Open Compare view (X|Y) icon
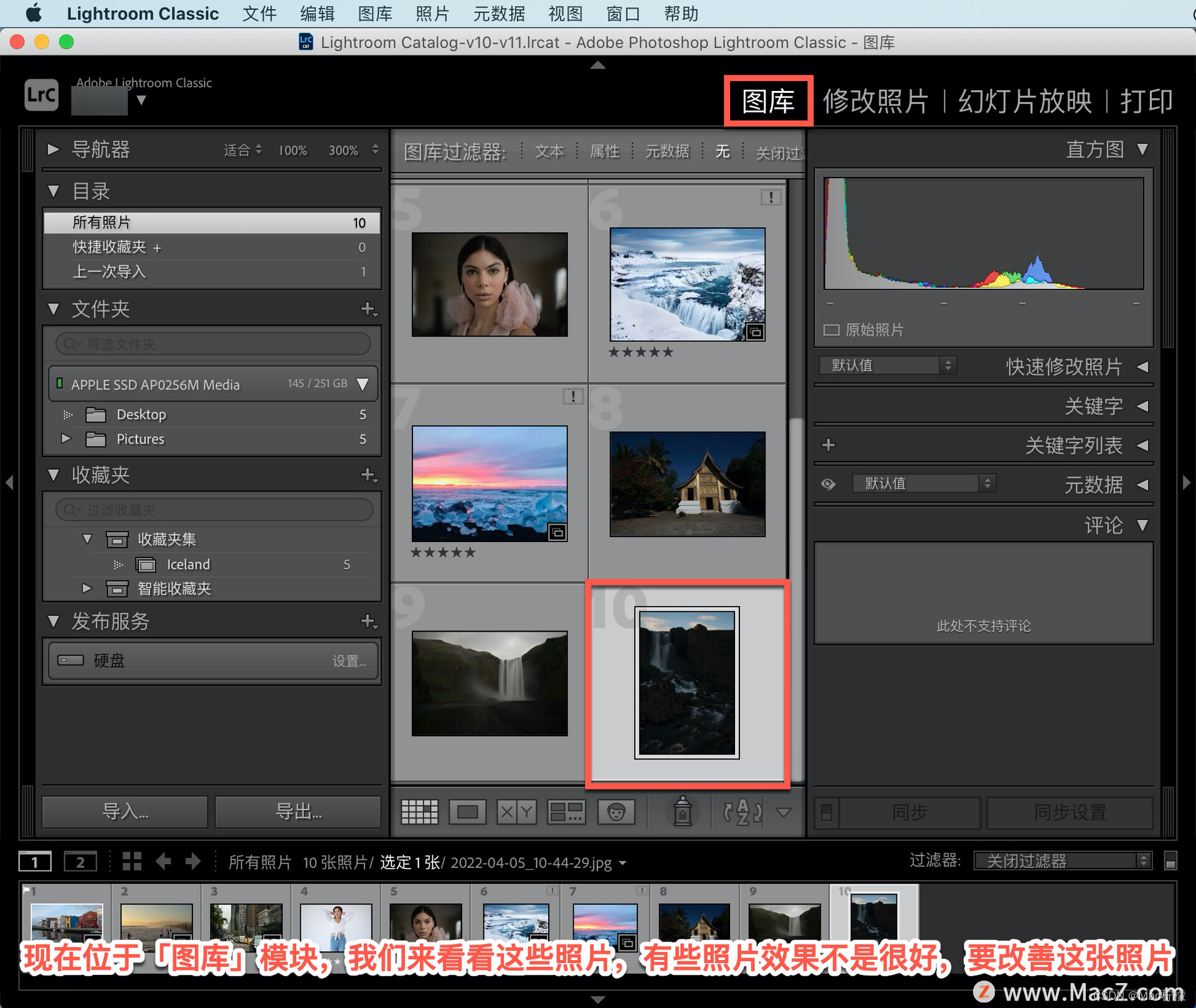 516,811
